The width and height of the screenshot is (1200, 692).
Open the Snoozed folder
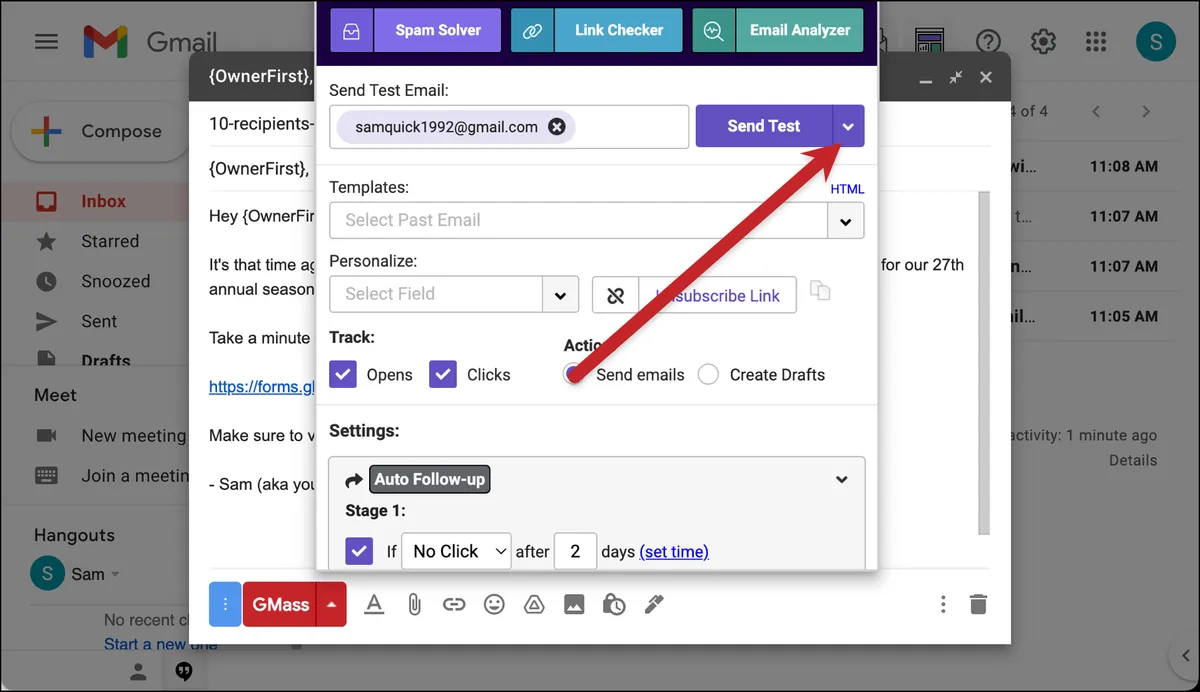coord(115,281)
